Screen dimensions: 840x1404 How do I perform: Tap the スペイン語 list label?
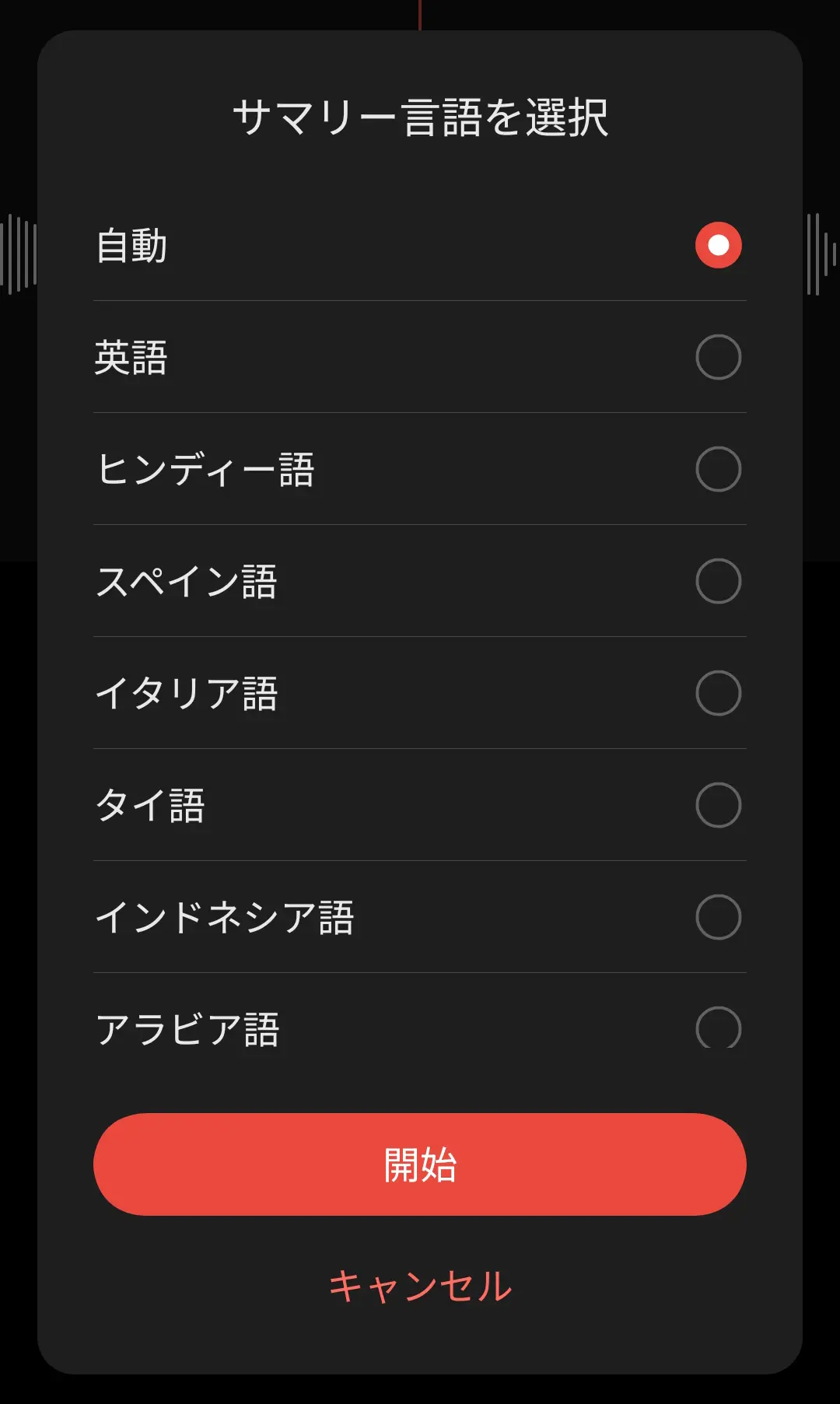pos(187,582)
